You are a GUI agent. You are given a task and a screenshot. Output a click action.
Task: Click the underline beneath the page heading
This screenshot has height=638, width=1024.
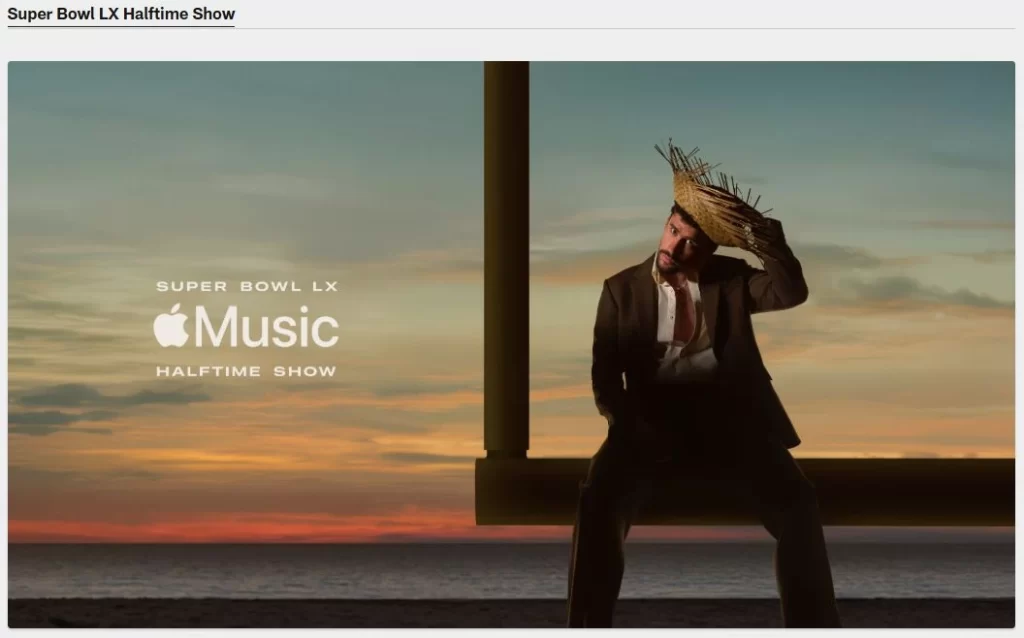pos(121,27)
